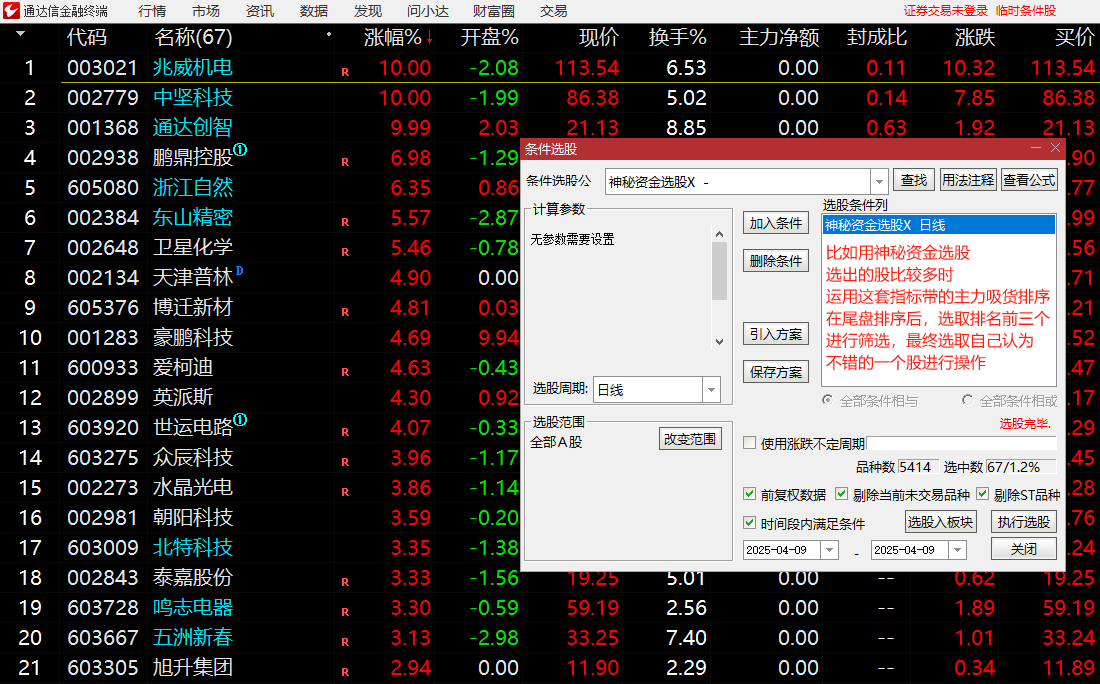Open the 行情 menu
The image size is (1100, 684).
pos(152,11)
